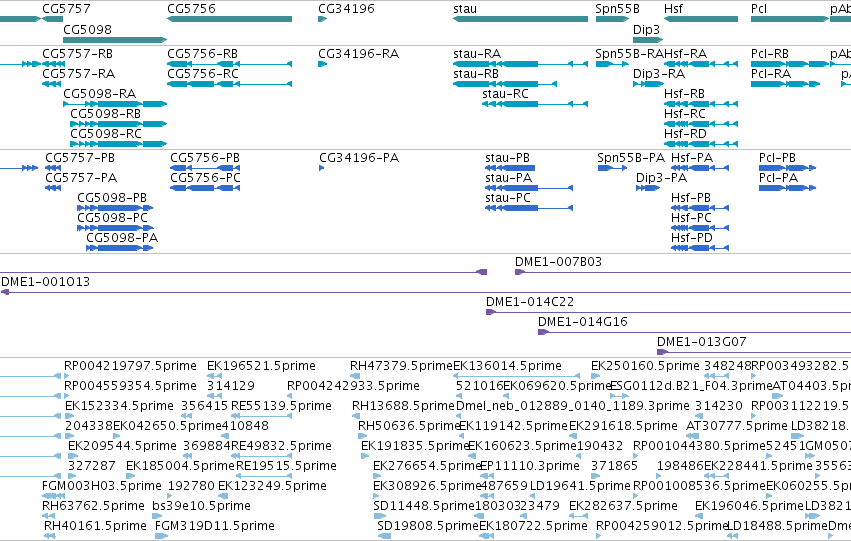Image resolution: width=851 pixels, height=541 pixels.
Task: Select EST FGM003H03.5prime
Action: point(102,486)
